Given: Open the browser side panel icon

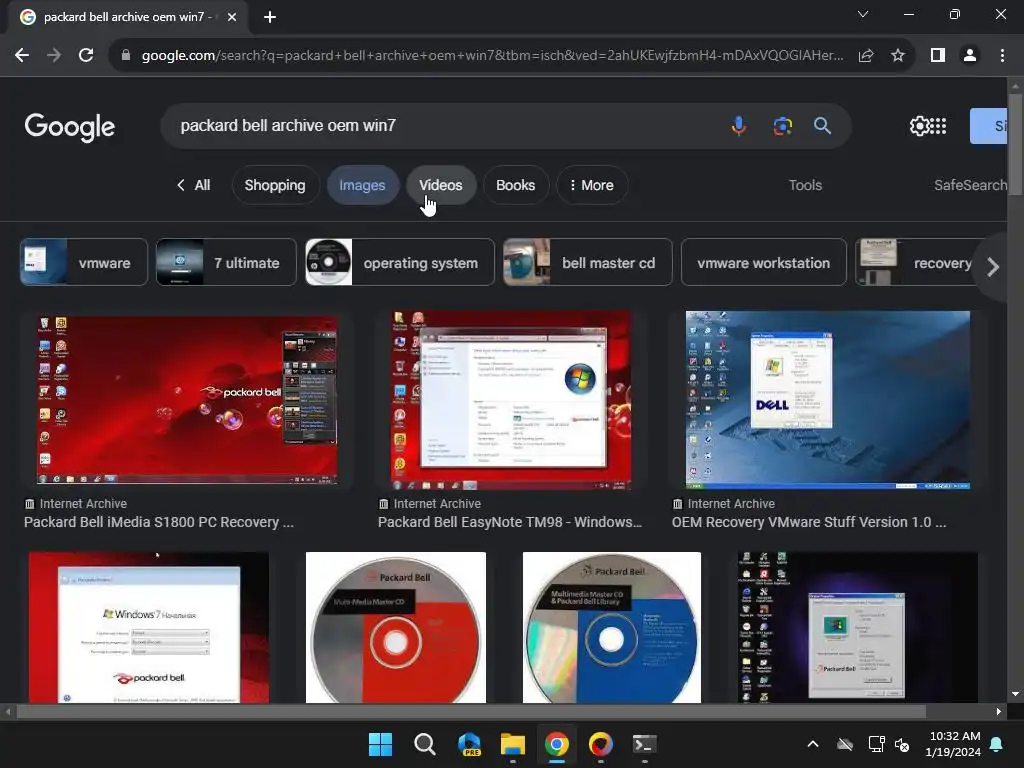Looking at the screenshot, I should click(938, 56).
